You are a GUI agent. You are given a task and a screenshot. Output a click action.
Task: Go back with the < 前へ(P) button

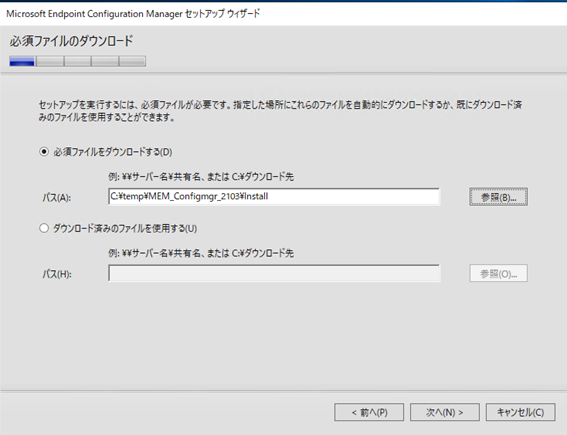coord(369,412)
